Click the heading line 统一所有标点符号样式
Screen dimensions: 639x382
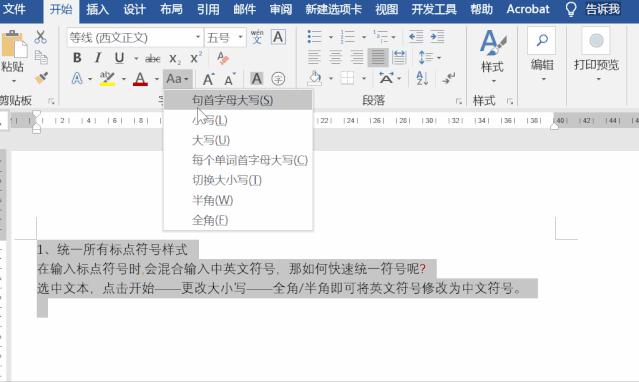(x=122, y=250)
